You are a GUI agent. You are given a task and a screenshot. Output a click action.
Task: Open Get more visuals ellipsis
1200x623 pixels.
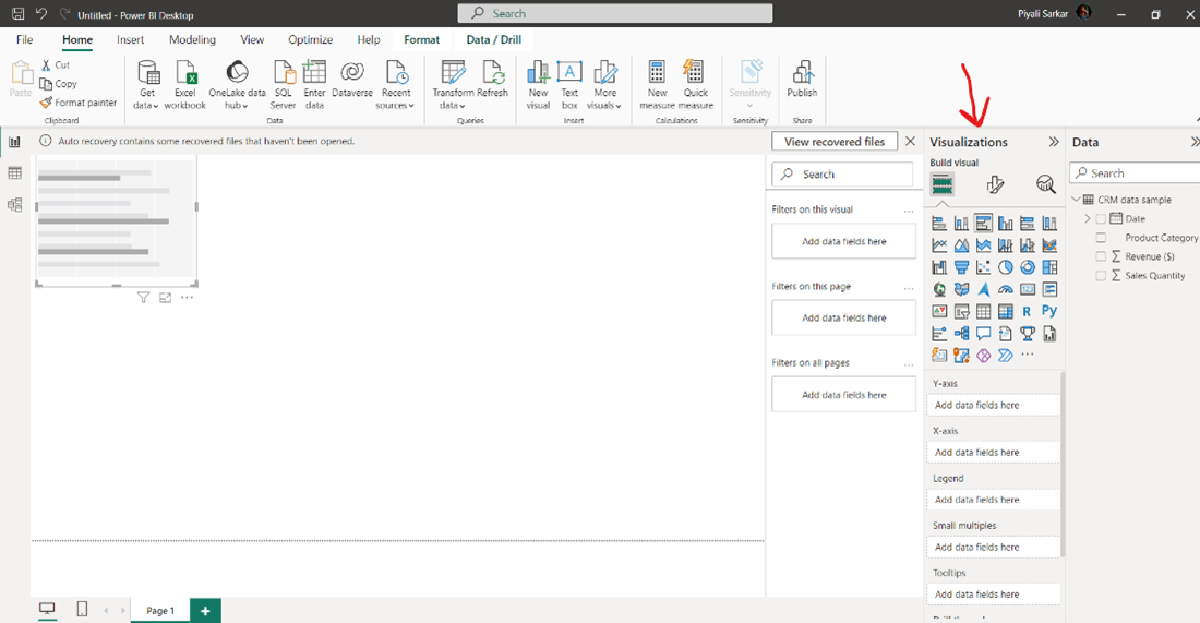pos(1027,355)
